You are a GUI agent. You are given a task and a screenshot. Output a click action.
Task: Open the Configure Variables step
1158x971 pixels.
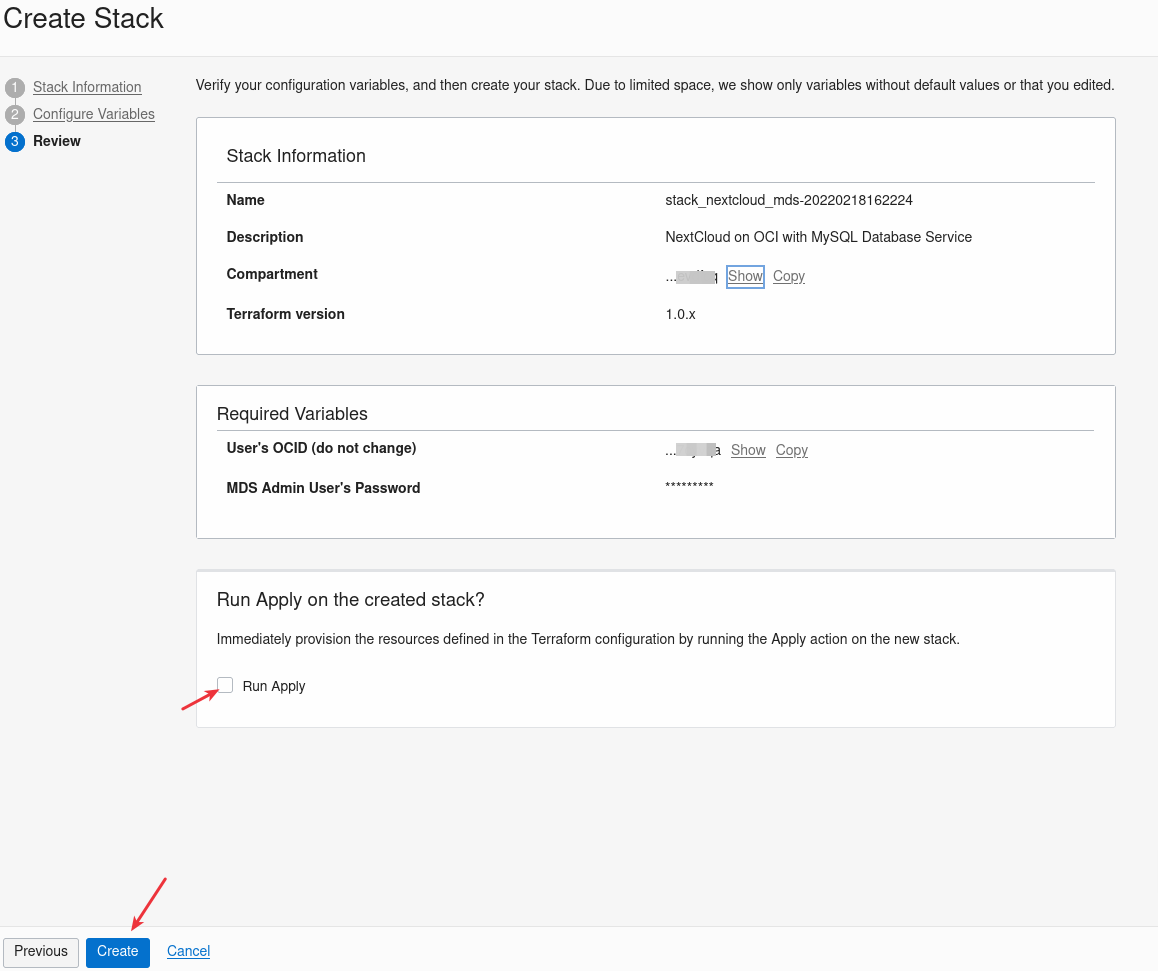(94, 114)
